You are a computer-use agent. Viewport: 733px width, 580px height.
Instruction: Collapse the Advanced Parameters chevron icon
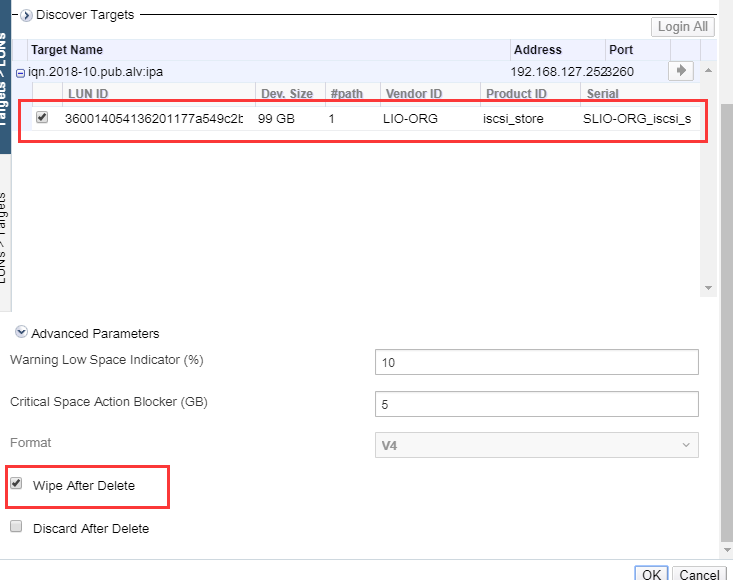tap(21, 332)
